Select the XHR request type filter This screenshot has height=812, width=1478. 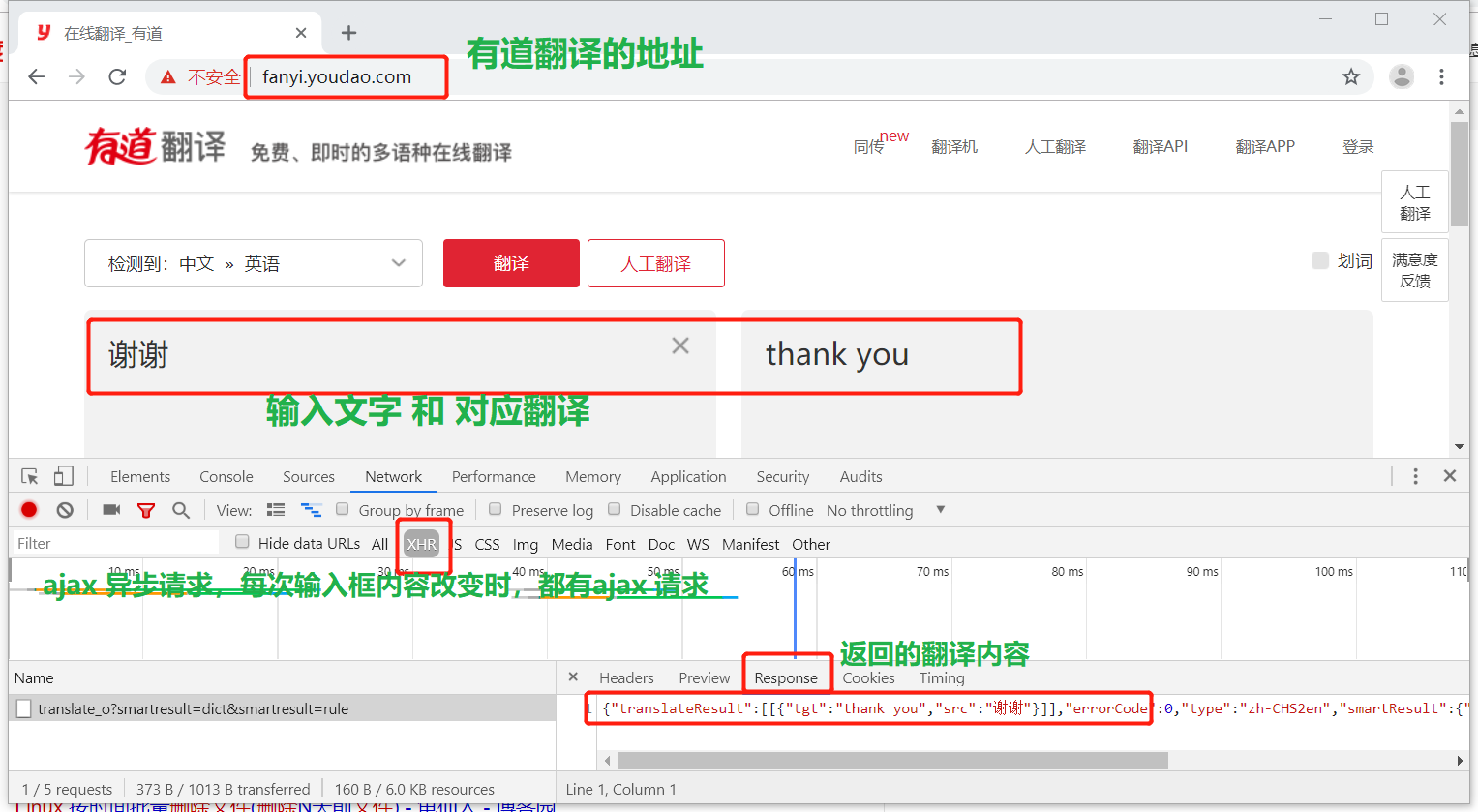click(422, 544)
